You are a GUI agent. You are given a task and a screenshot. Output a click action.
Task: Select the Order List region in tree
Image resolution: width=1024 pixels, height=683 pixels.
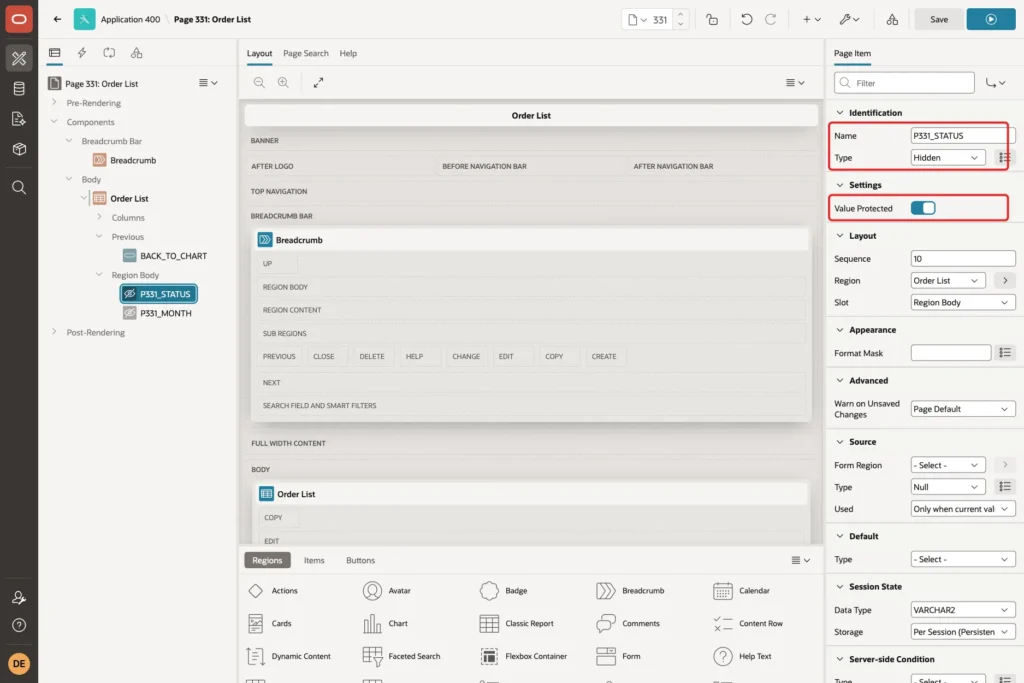pyautogui.click(x=121, y=198)
